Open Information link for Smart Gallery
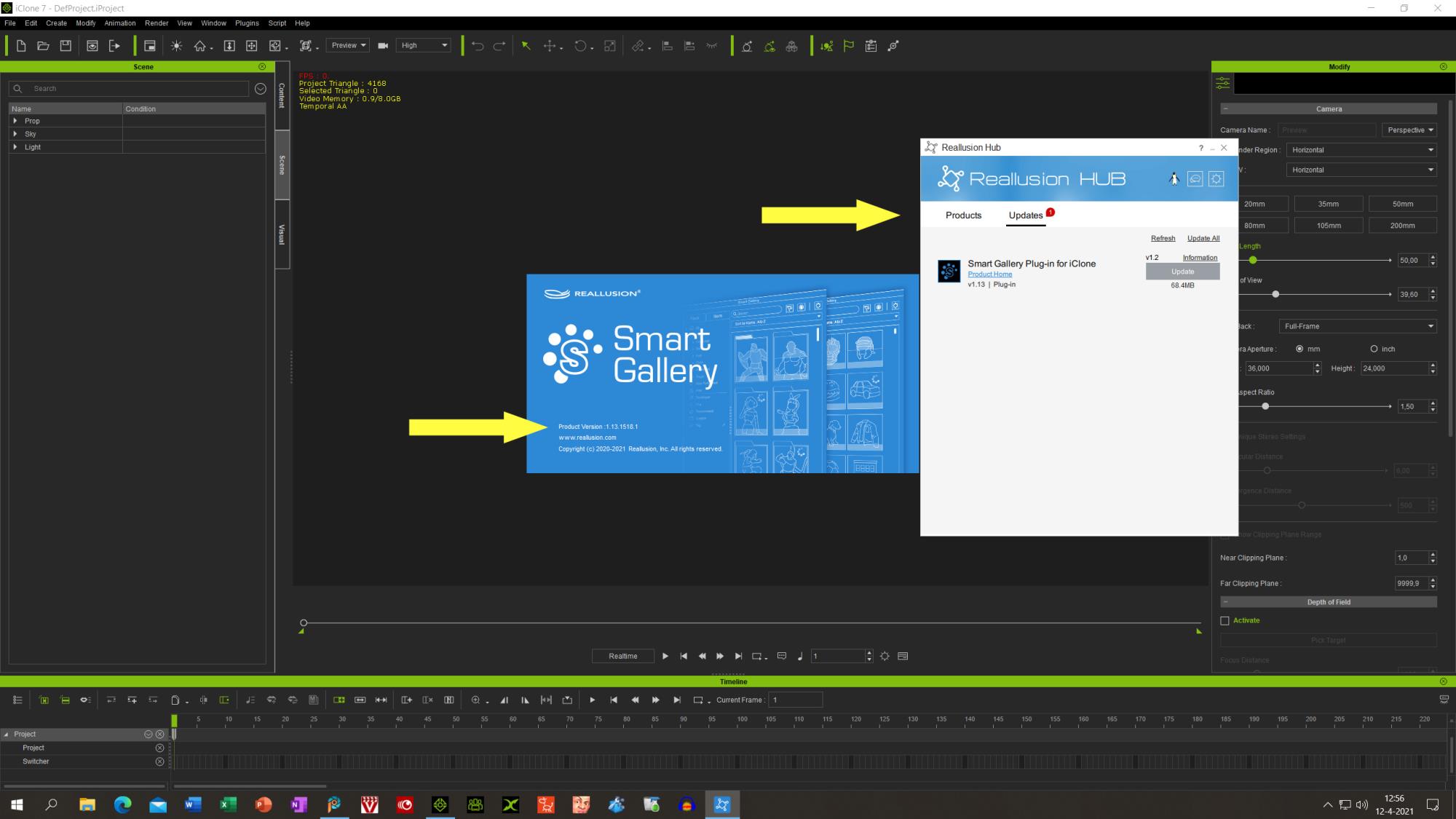1456x819 pixels. tap(1200, 258)
